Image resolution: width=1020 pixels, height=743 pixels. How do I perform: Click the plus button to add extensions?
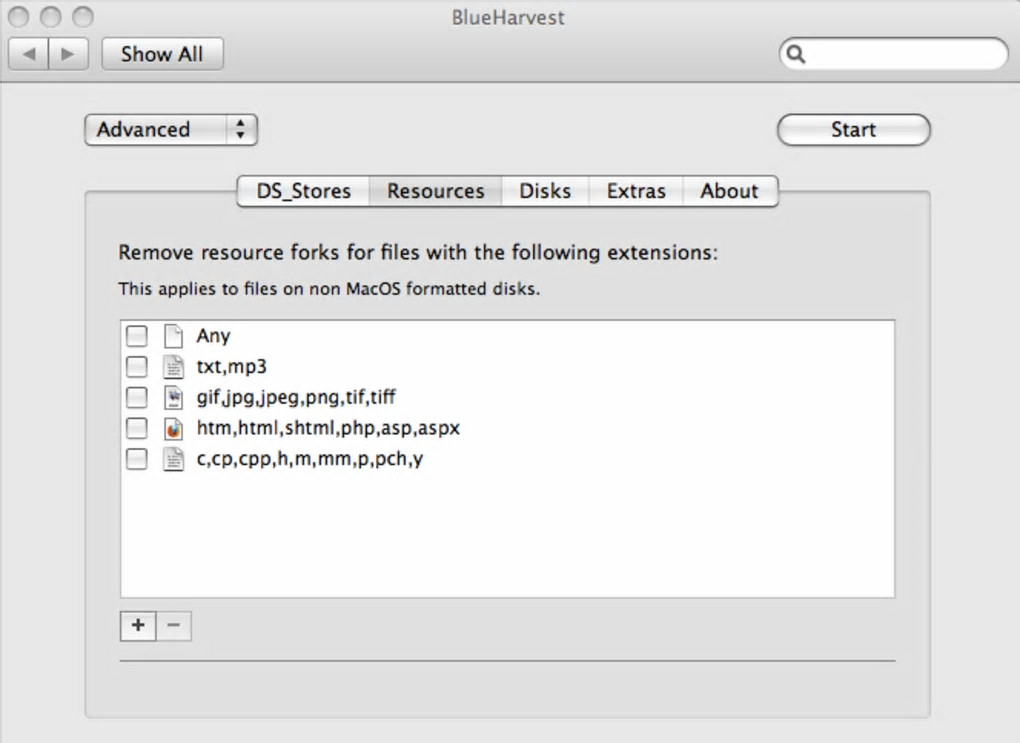pyautogui.click(x=138, y=626)
